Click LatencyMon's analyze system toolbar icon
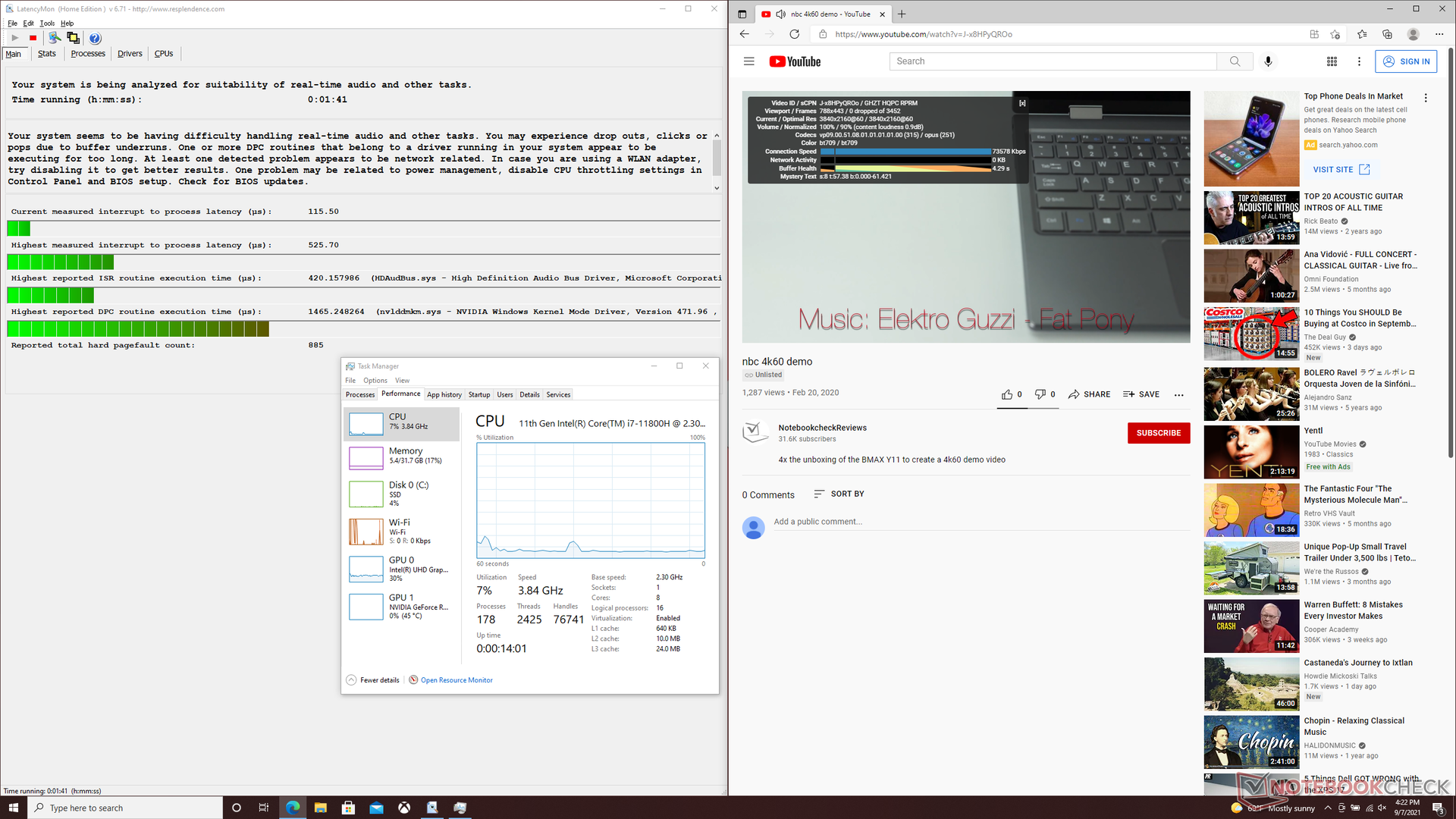 pyautogui.click(x=55, y=38)
